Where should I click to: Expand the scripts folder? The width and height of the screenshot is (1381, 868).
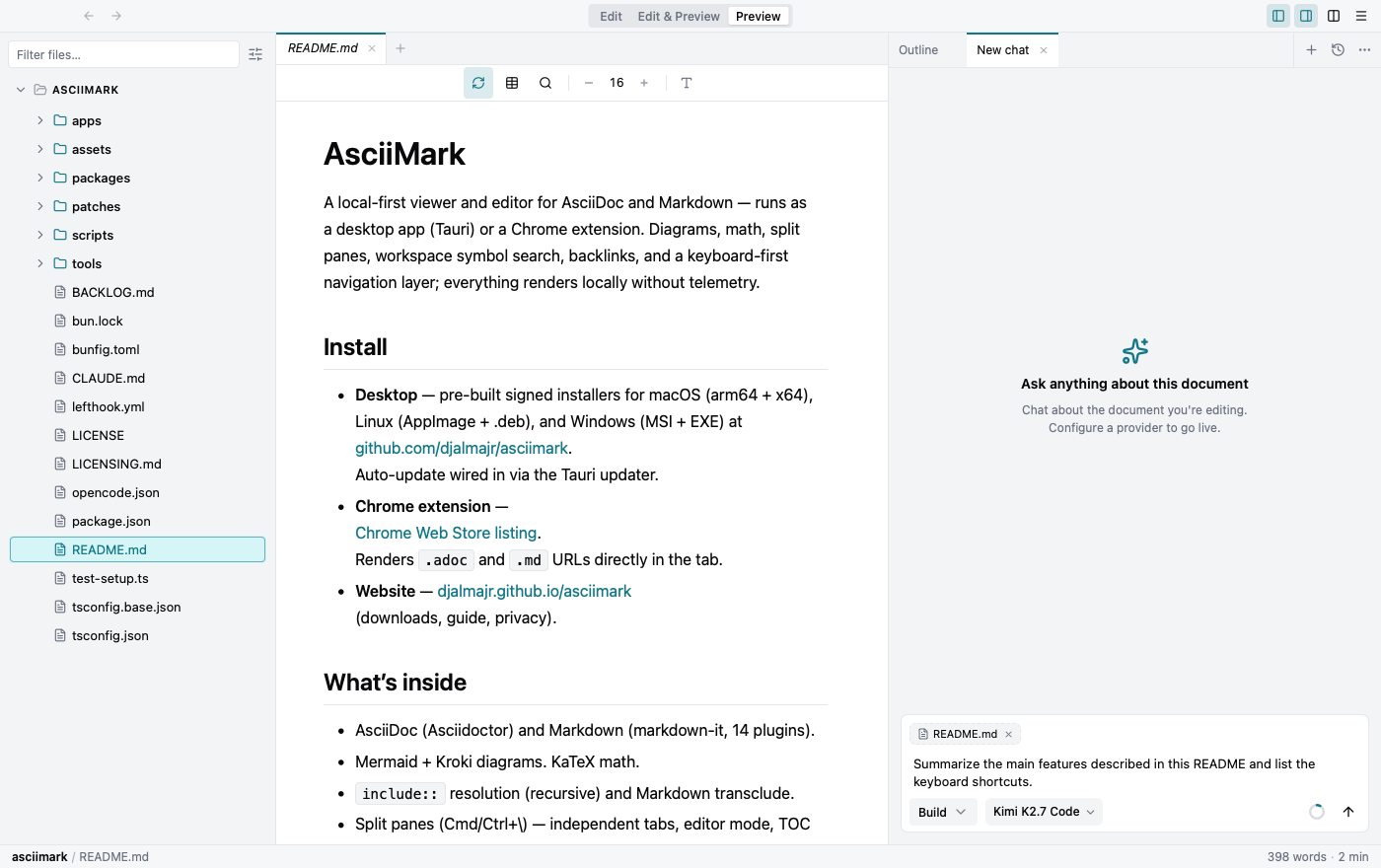(x=40, y=235)
